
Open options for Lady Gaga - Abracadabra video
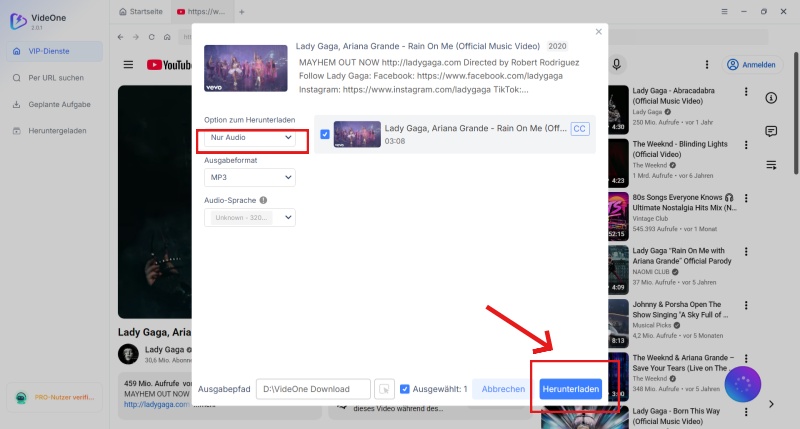pyautogui.click(x=746, y=92)
